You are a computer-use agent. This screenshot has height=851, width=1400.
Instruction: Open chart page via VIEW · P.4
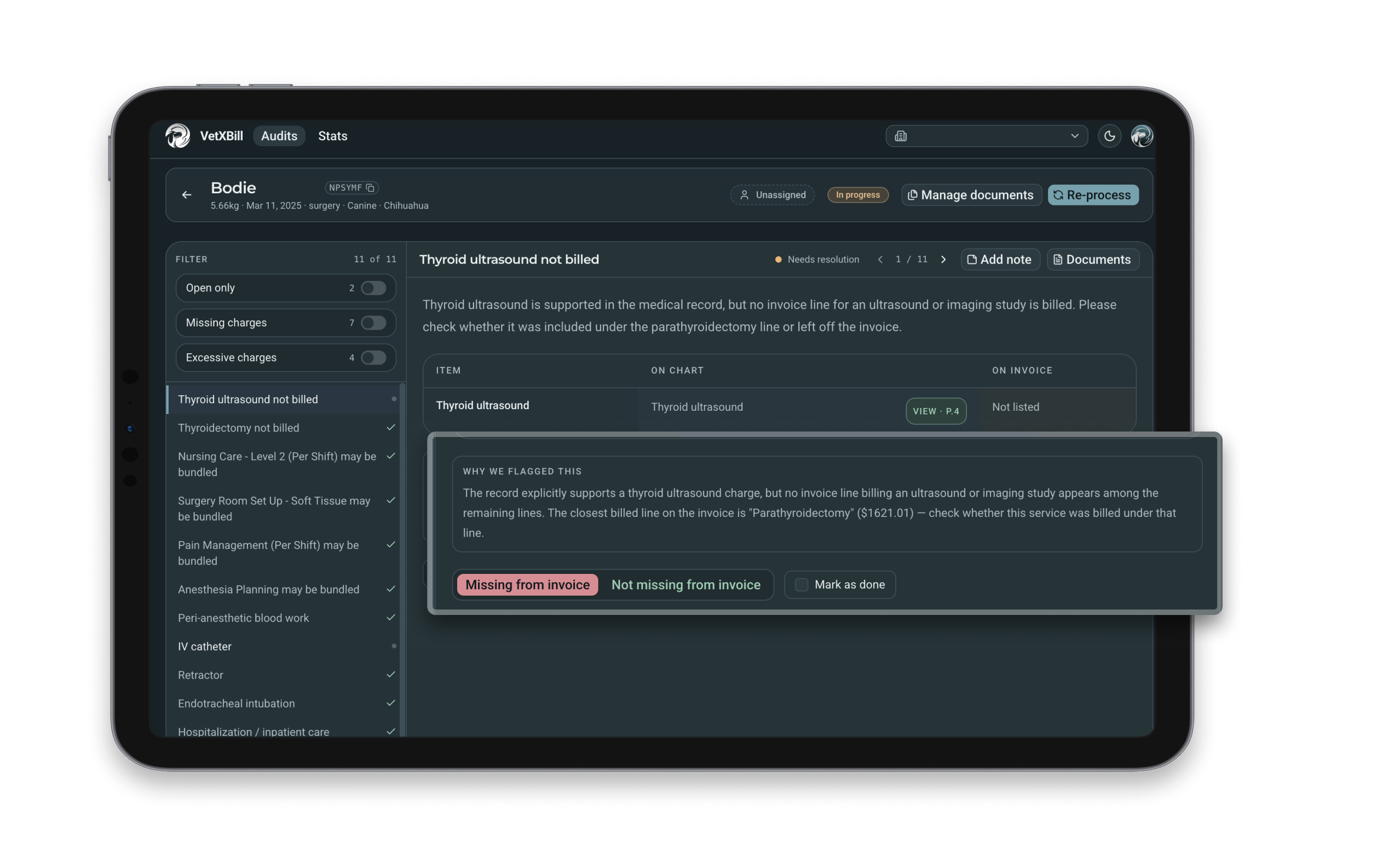(935, 411)
